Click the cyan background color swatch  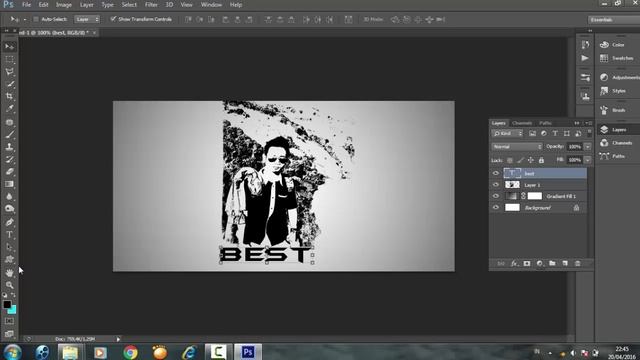[x=13, y=311]
